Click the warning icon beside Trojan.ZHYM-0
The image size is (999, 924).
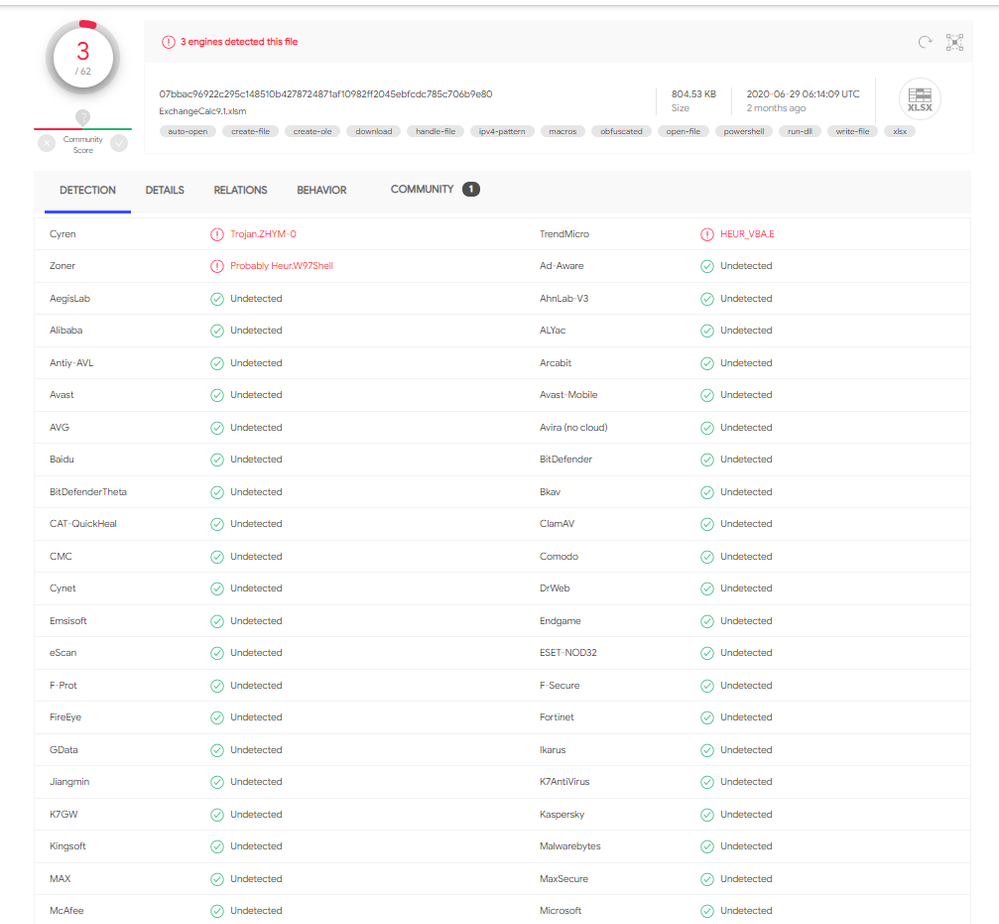click(217, 235)
